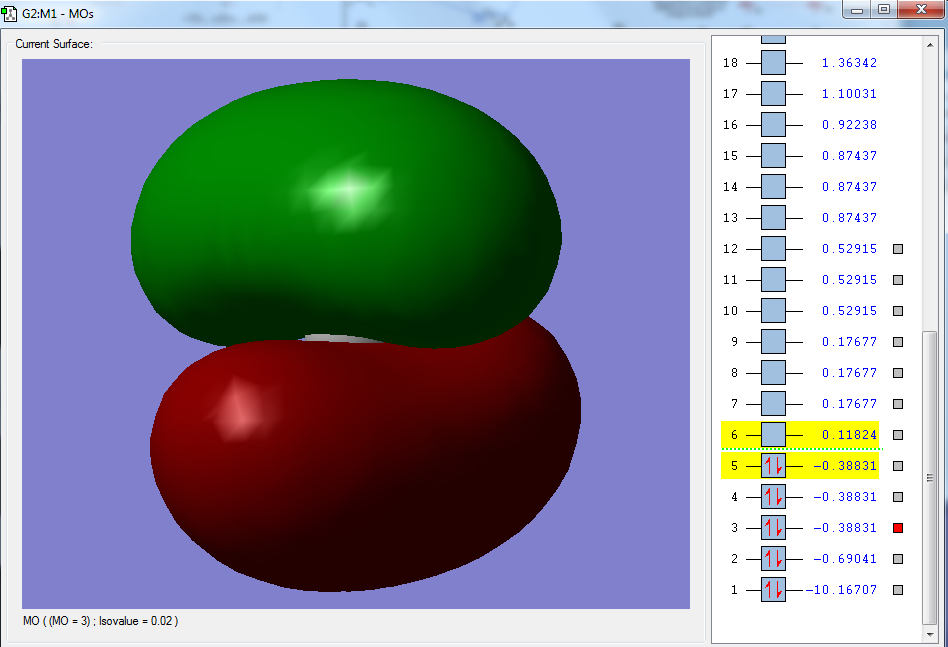Select the orbital 18 occupancy box

(x=773, y=63)
